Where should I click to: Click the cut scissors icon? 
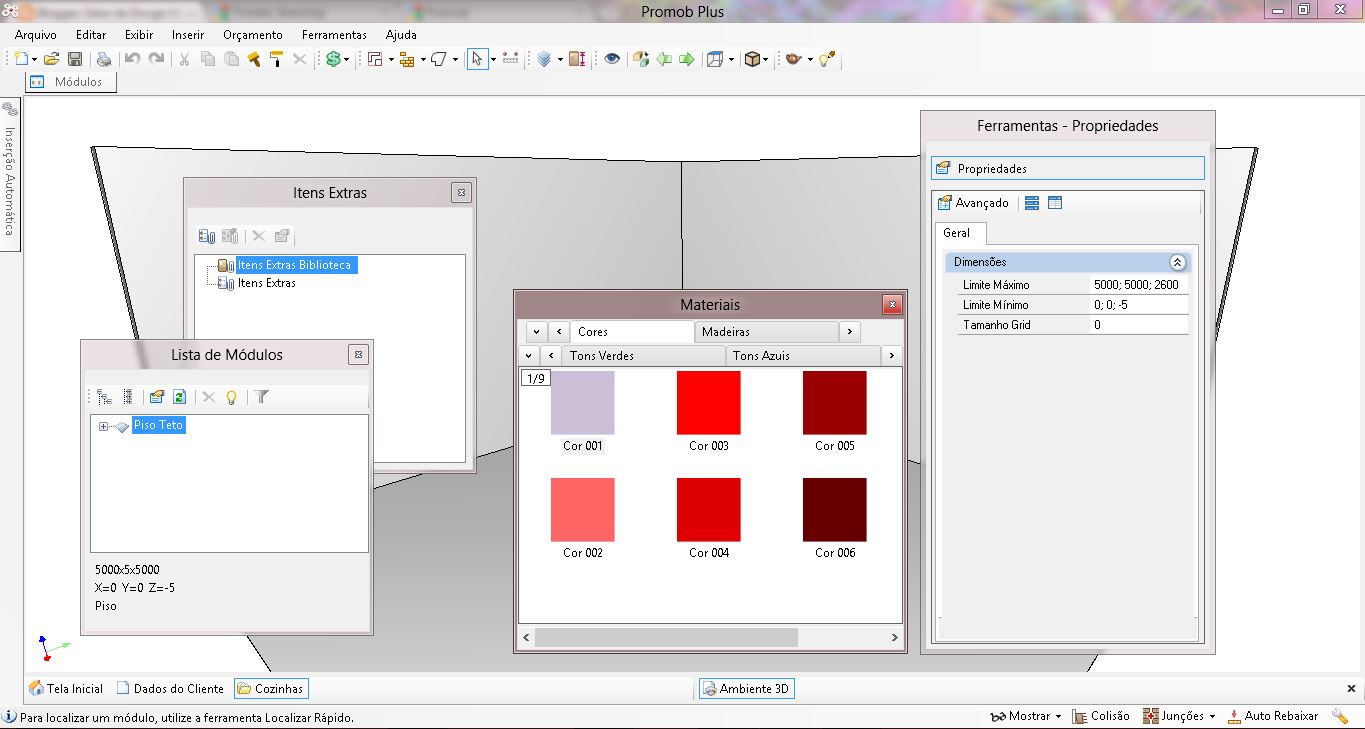(x=184, y=60)
